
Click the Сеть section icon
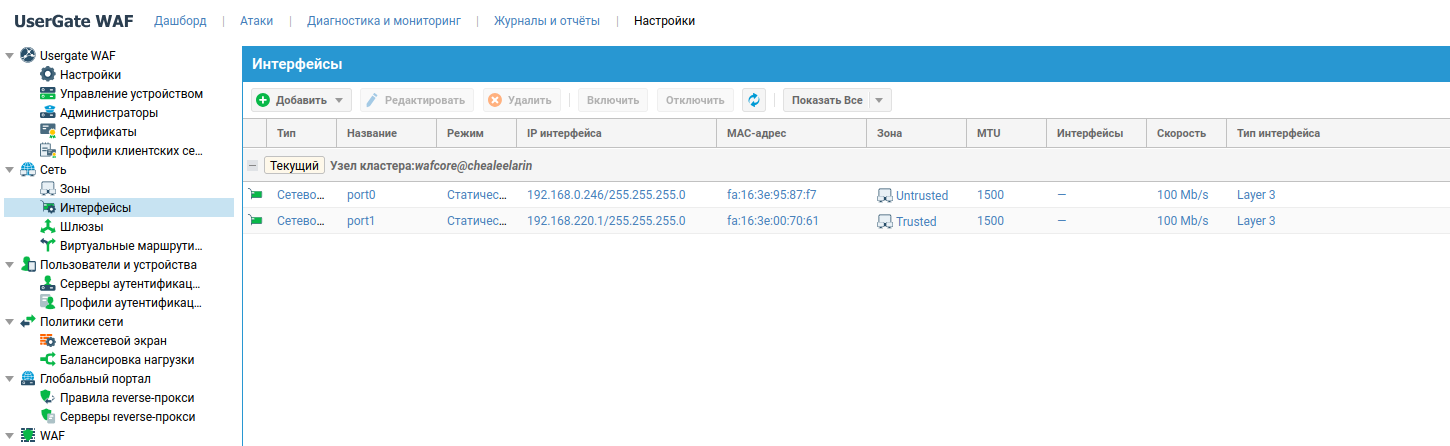click(28, 169)
